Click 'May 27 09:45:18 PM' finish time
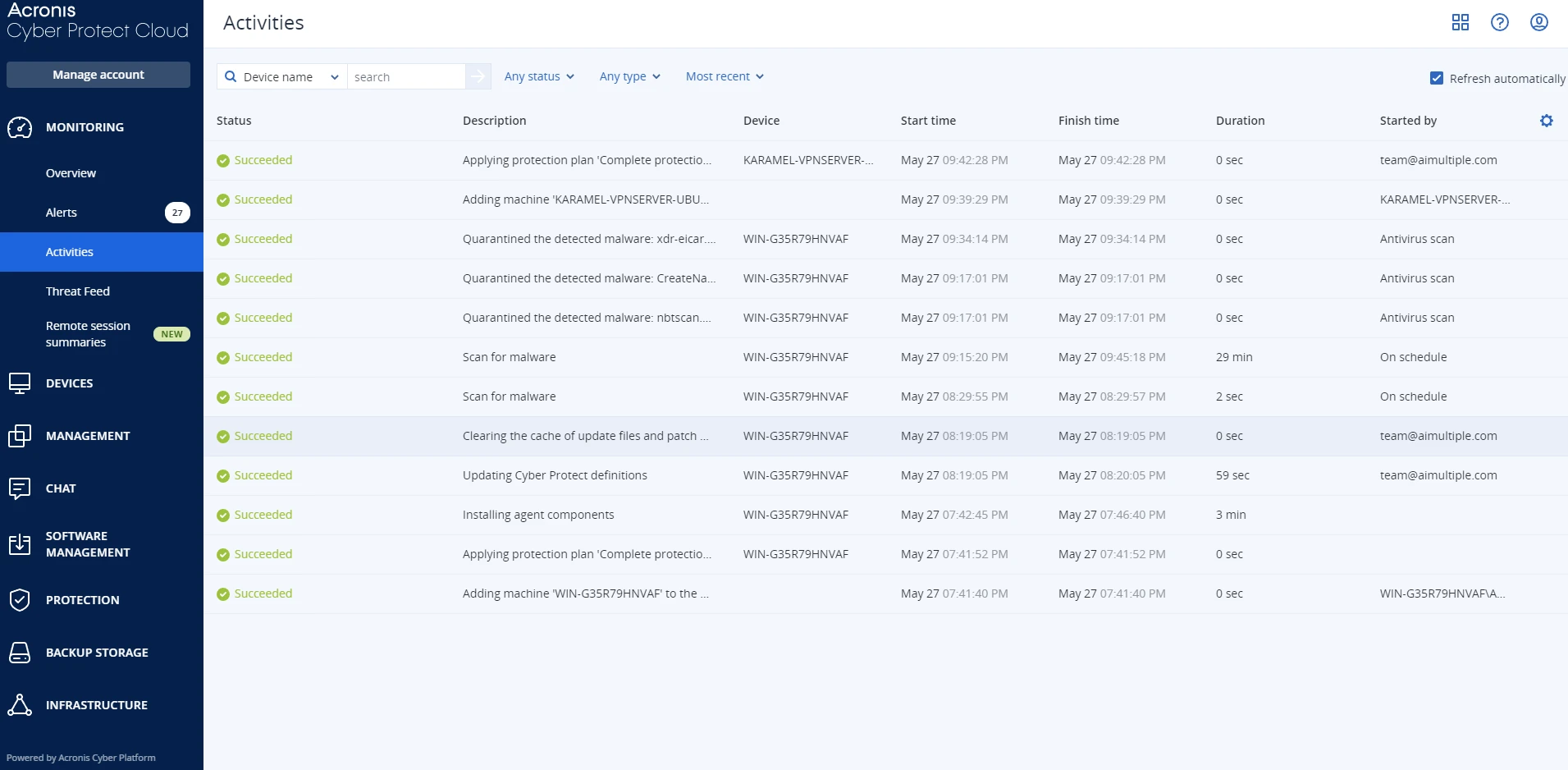The image size is (1568, 770). (1112, 357)
